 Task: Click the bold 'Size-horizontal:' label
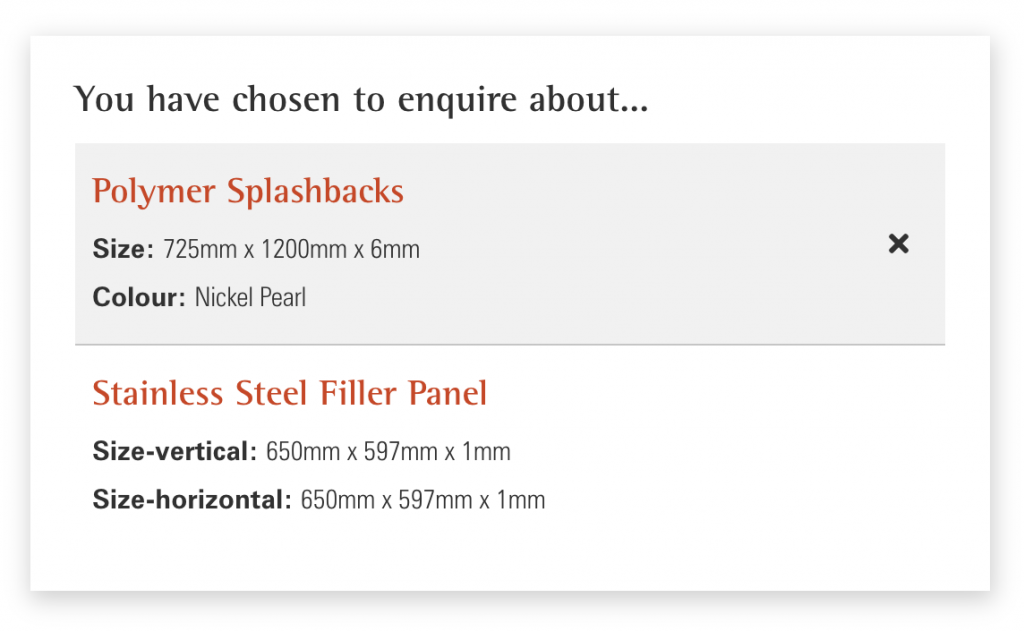point(192,500)
